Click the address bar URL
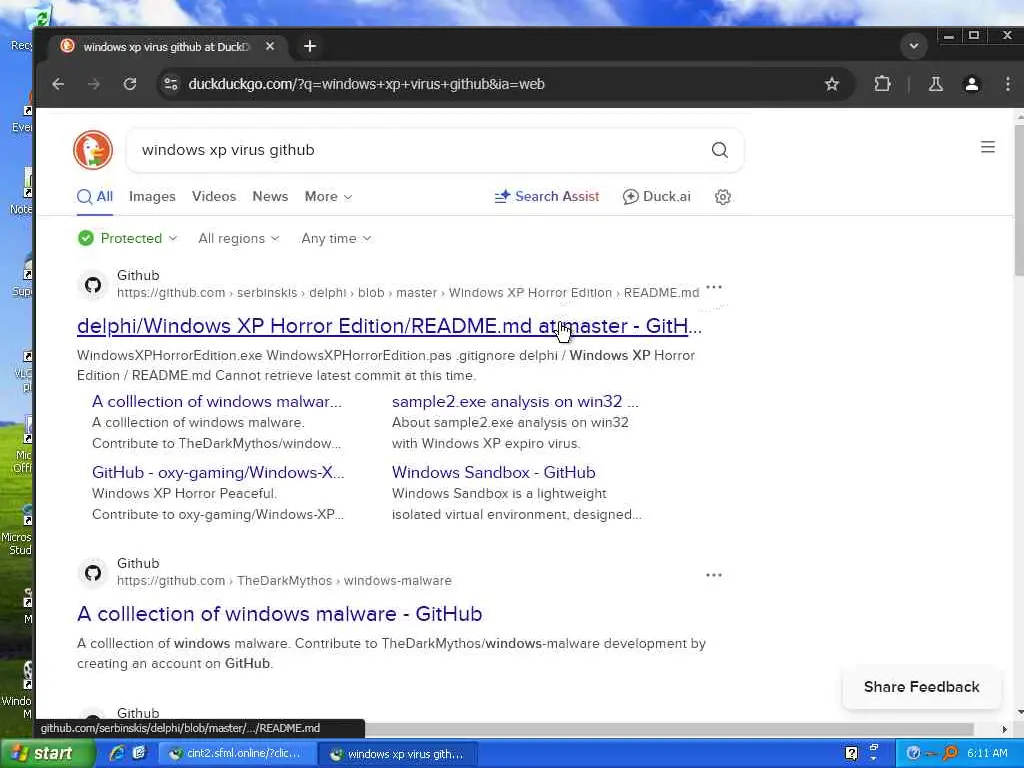 tap(366, 84)
